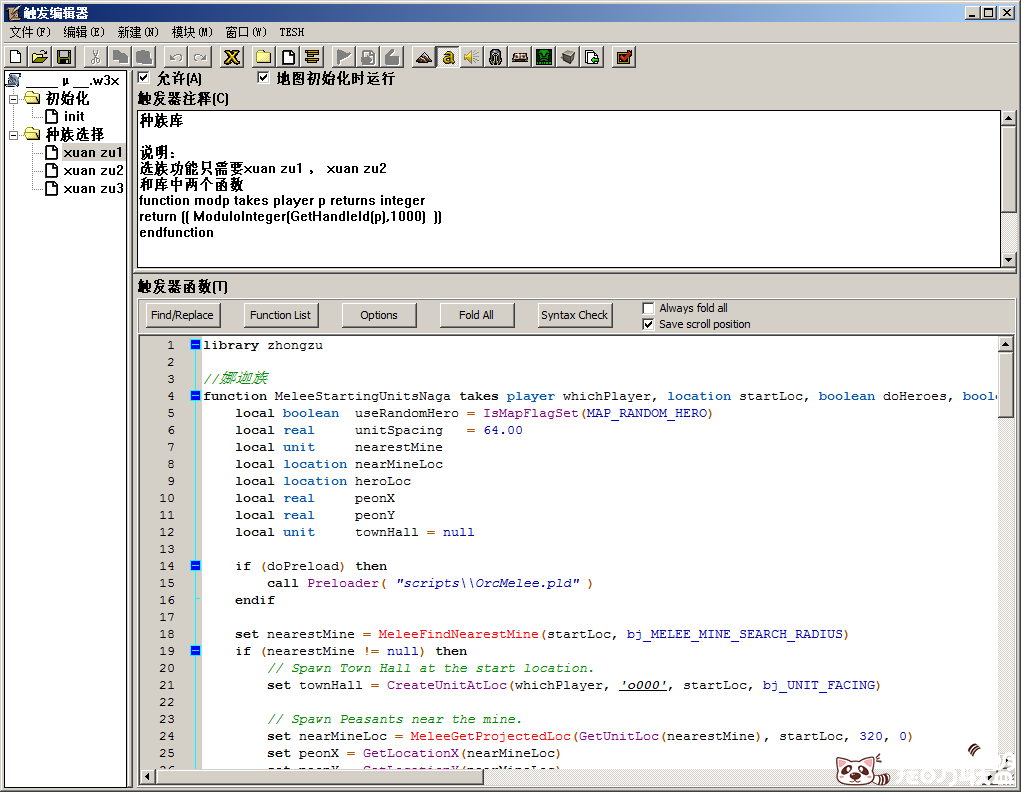This screenshot has width=1021, height=792.
Task: Fold the MeleeStartingUnitsNaga function at line 4
Action: [195, 396]
